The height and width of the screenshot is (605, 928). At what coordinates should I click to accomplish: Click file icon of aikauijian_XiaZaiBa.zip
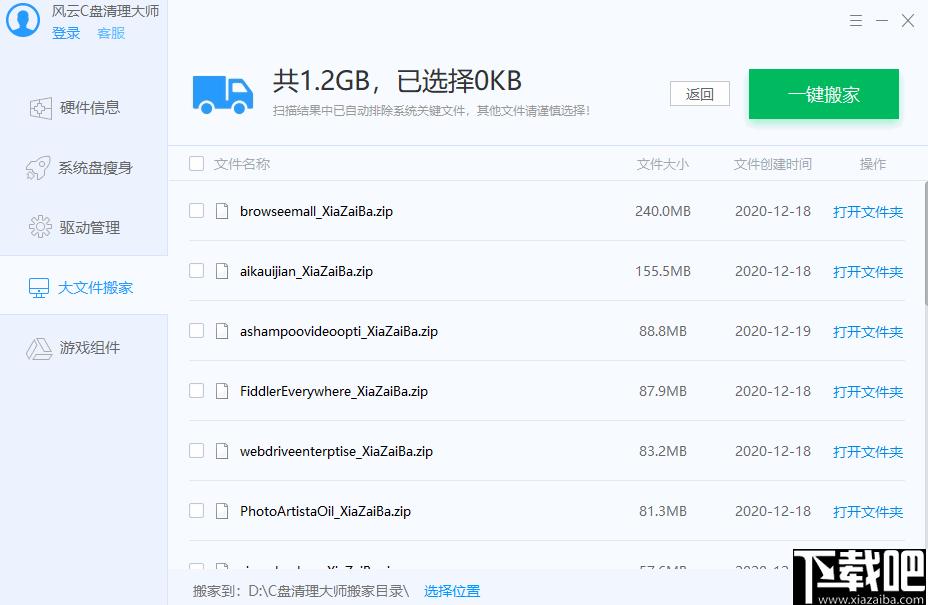click(222, 271)
